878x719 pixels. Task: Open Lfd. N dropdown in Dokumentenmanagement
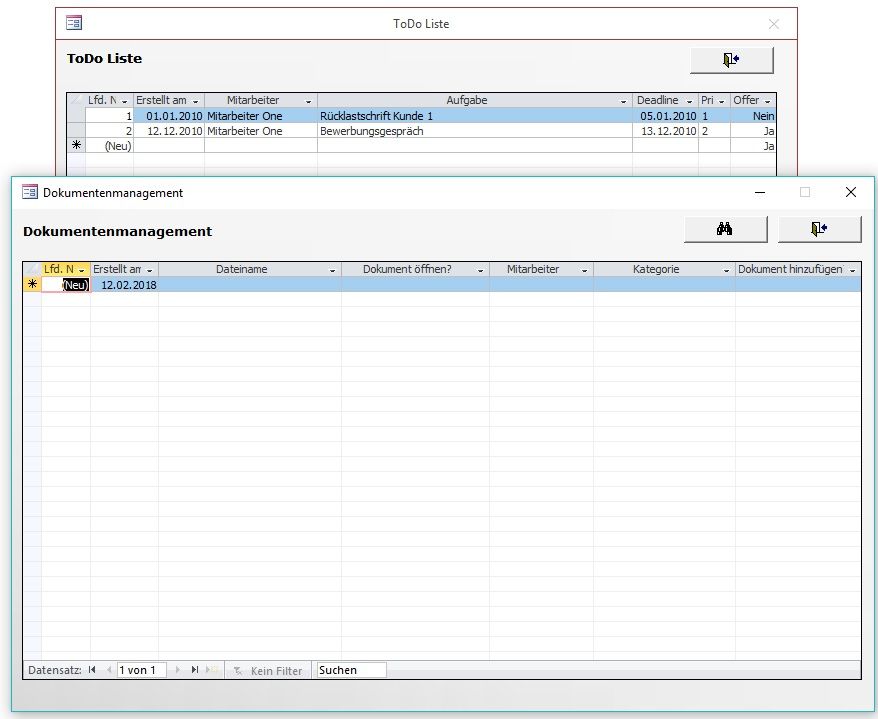(82, 270)
